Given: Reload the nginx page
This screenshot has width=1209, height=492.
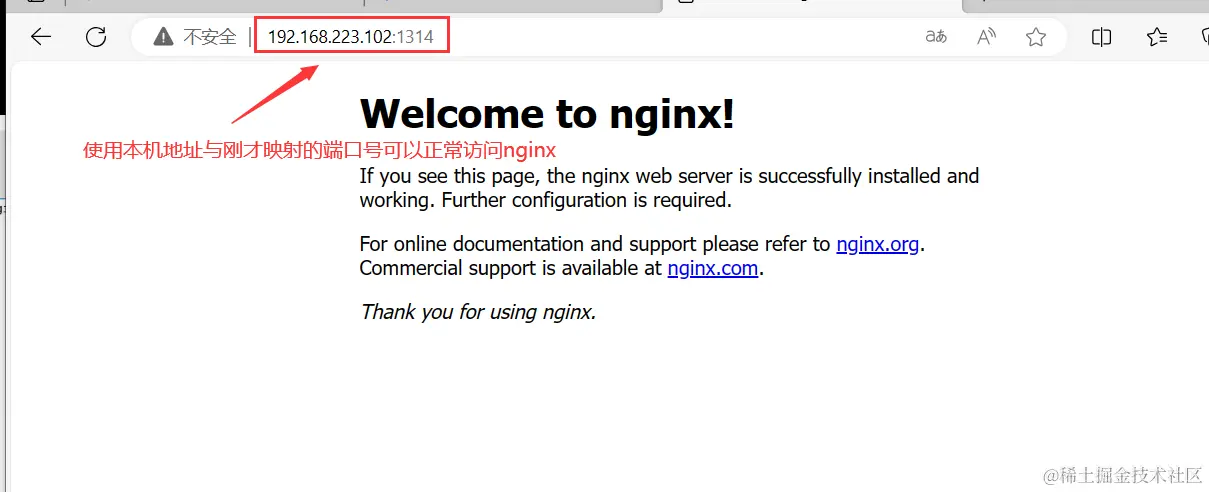Looking at the screenshot, I should [96, 38].
